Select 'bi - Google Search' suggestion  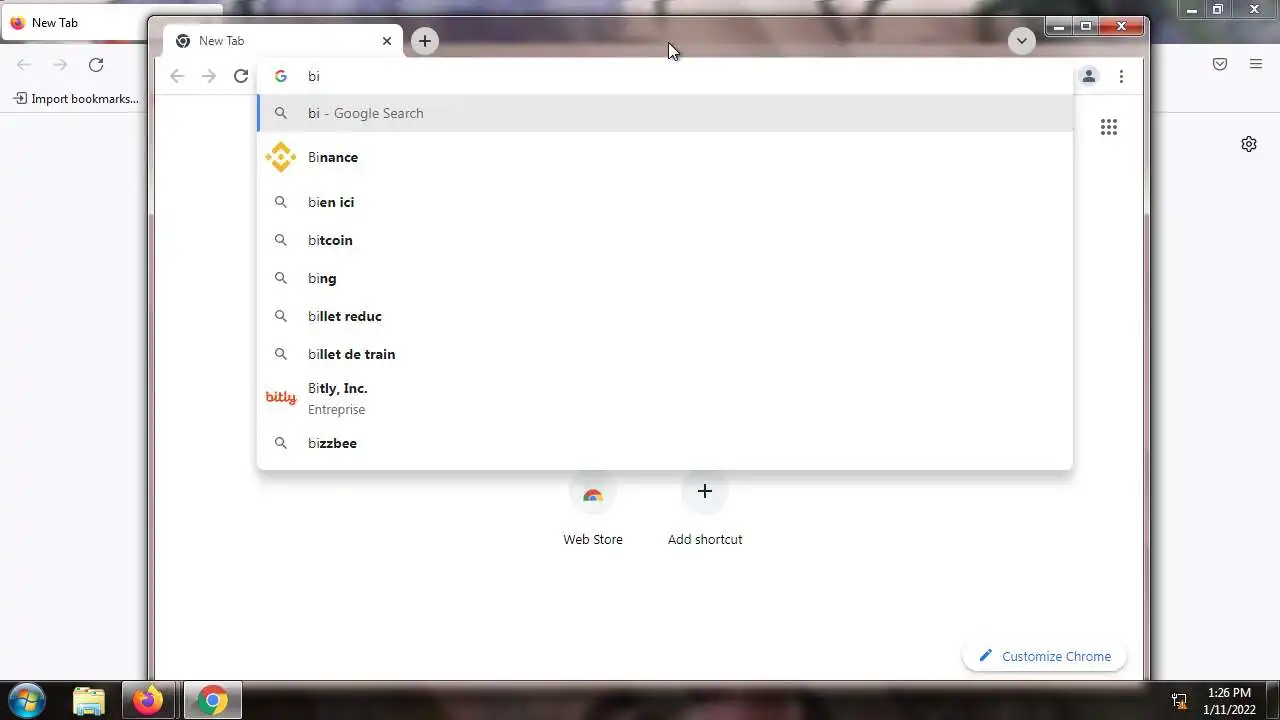(x=665, y=113)
